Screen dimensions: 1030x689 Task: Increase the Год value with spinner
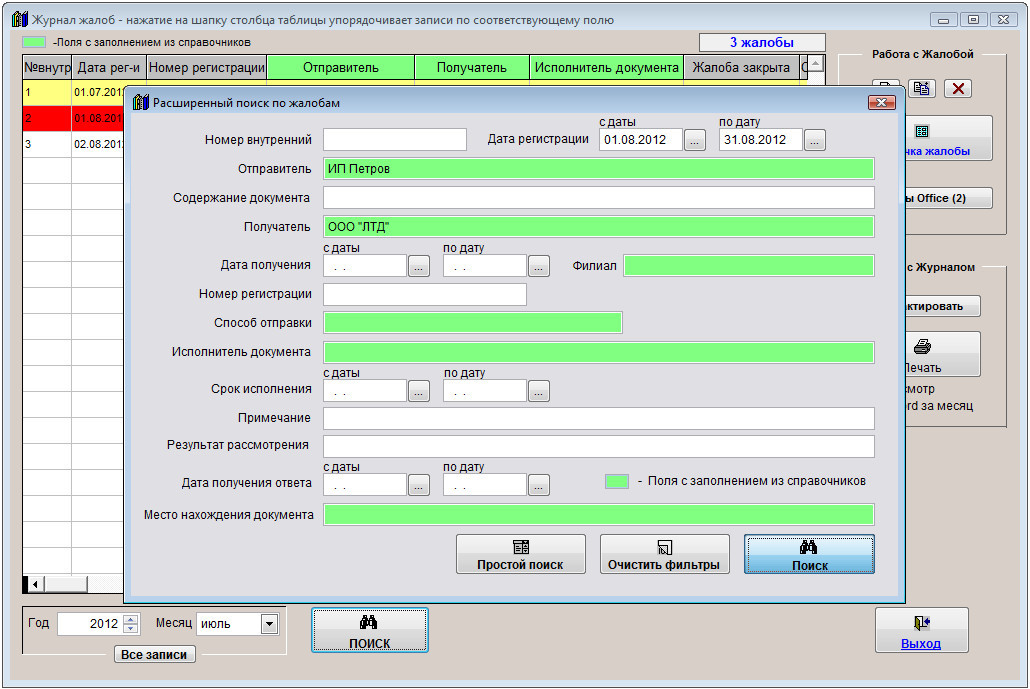(131, 619)
